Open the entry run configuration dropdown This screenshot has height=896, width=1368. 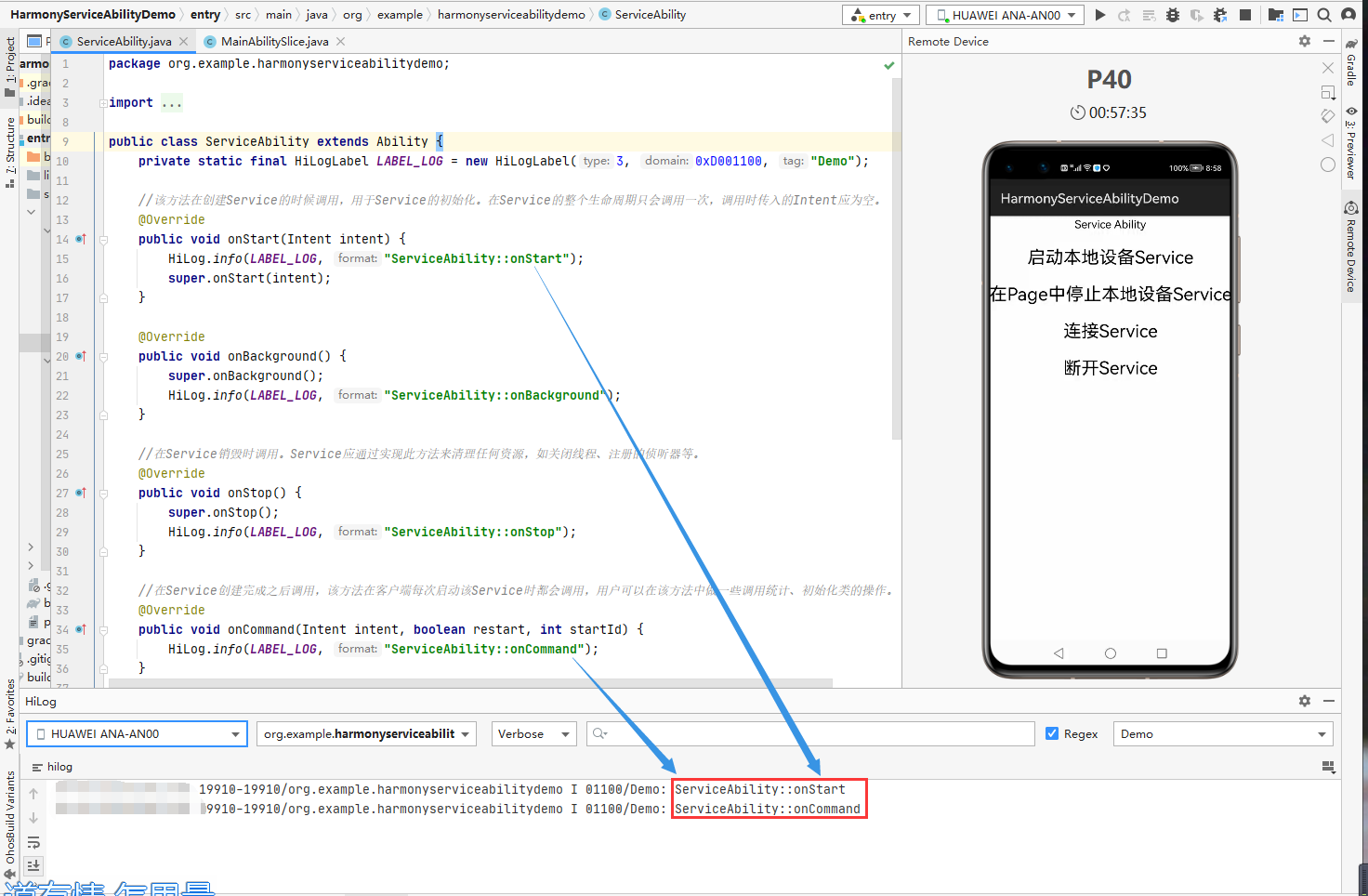click(x=881, y=15)
